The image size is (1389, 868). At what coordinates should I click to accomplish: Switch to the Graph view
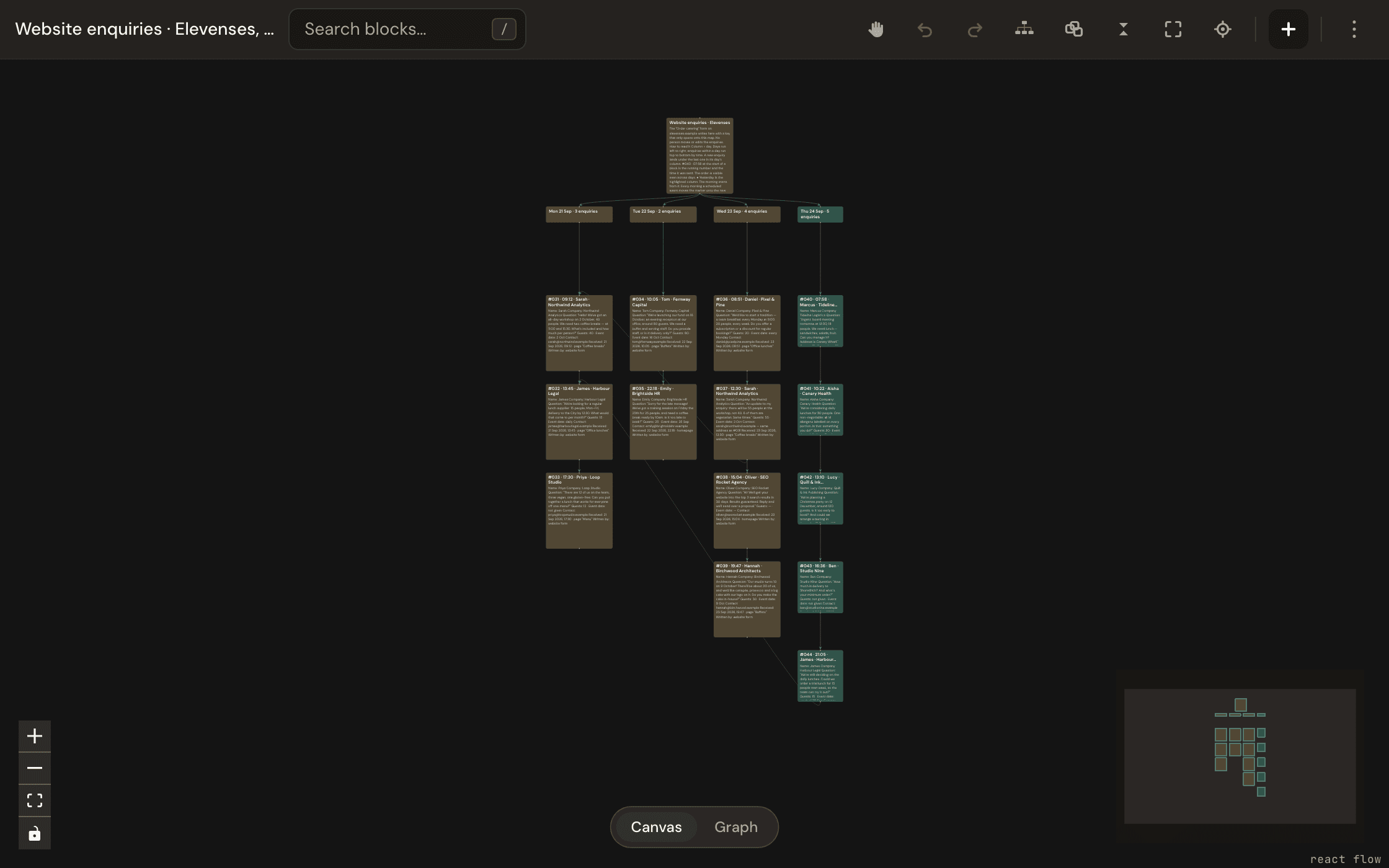click(736, 827)
